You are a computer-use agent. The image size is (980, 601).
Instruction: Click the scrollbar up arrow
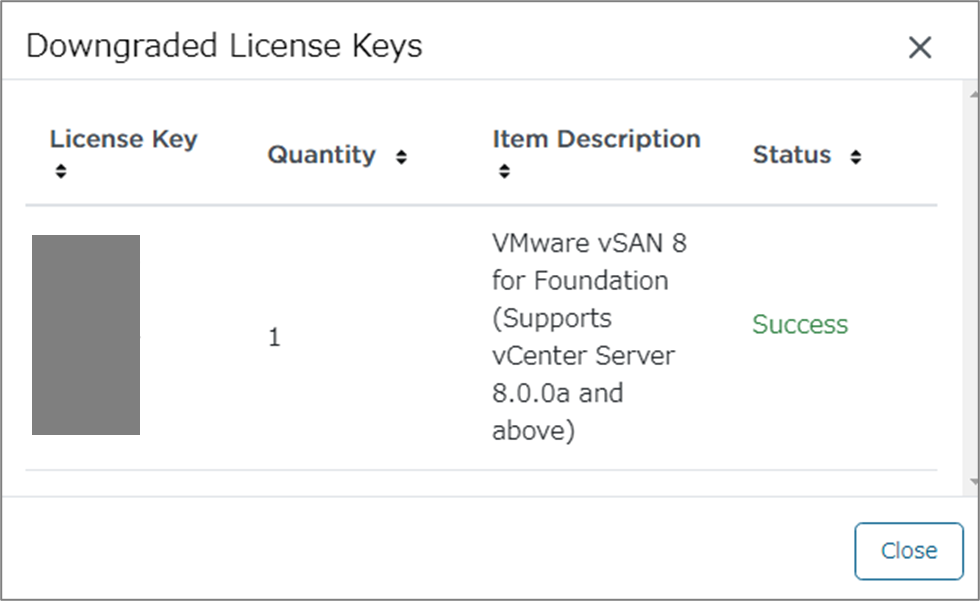pyautogui.click(x=974, y=94)
